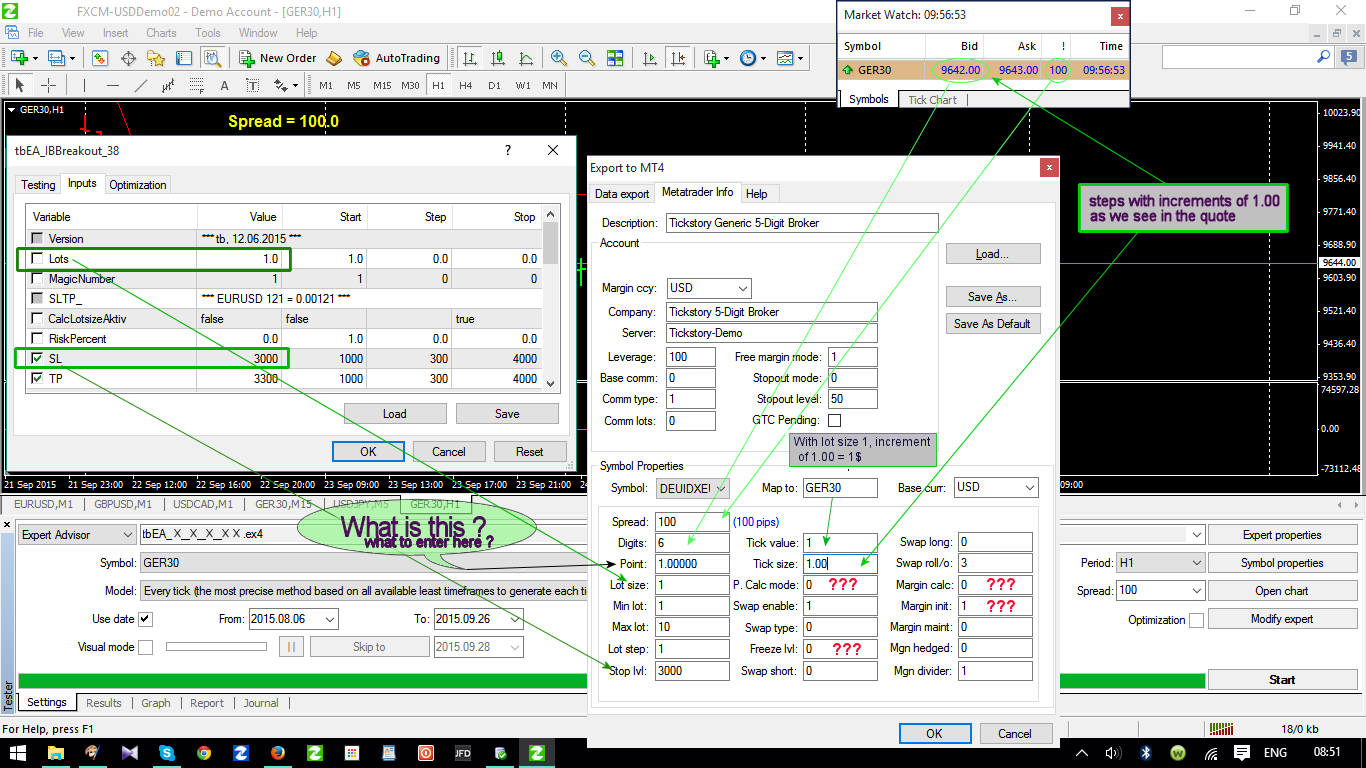This screenshot has height=768, width=1366.
Task: Select the vertical line drawing tool
Action: (x=84, y=85)
